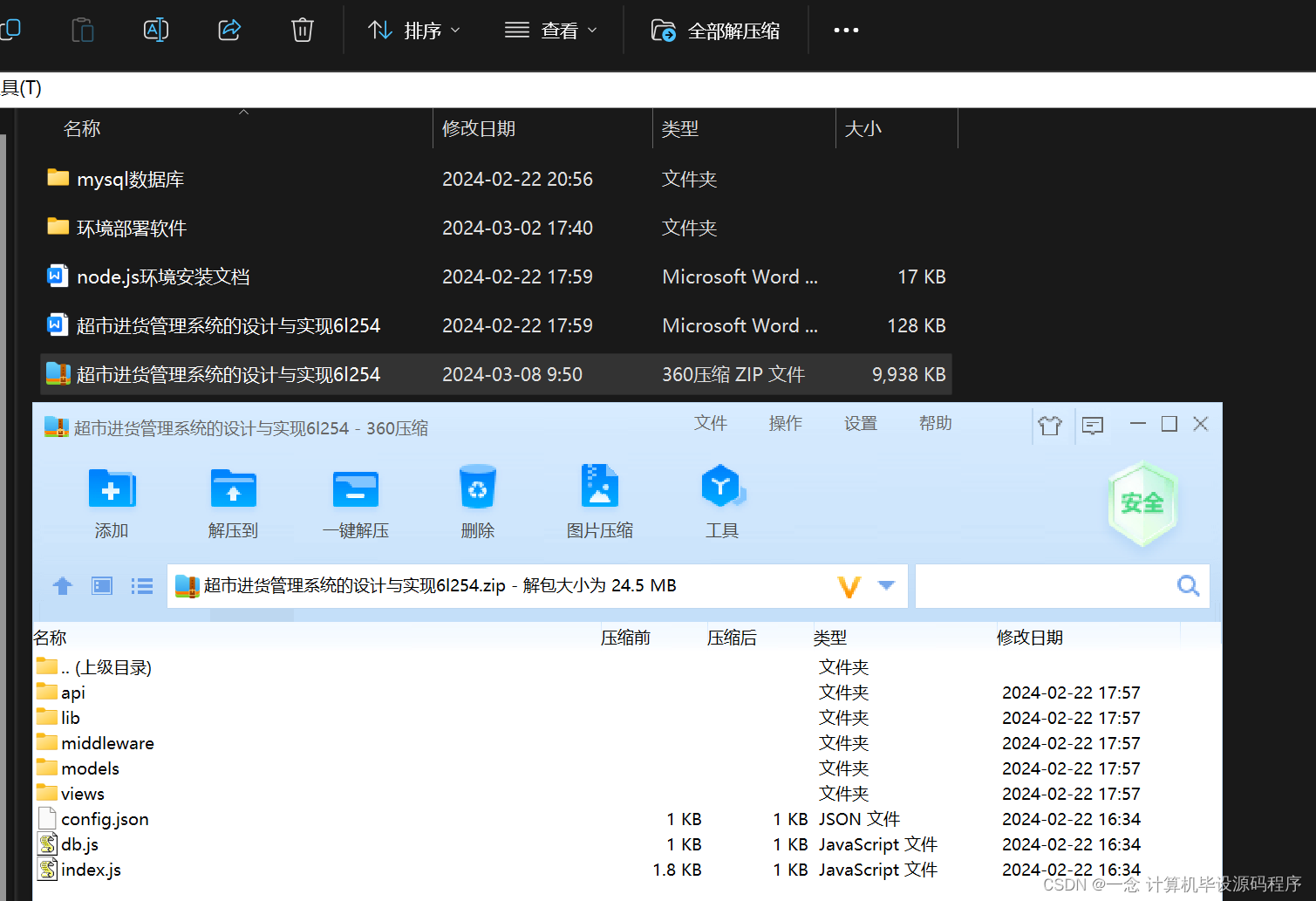
Task: Click the 安全 safety badge
Action: (x=1142, y=504)
